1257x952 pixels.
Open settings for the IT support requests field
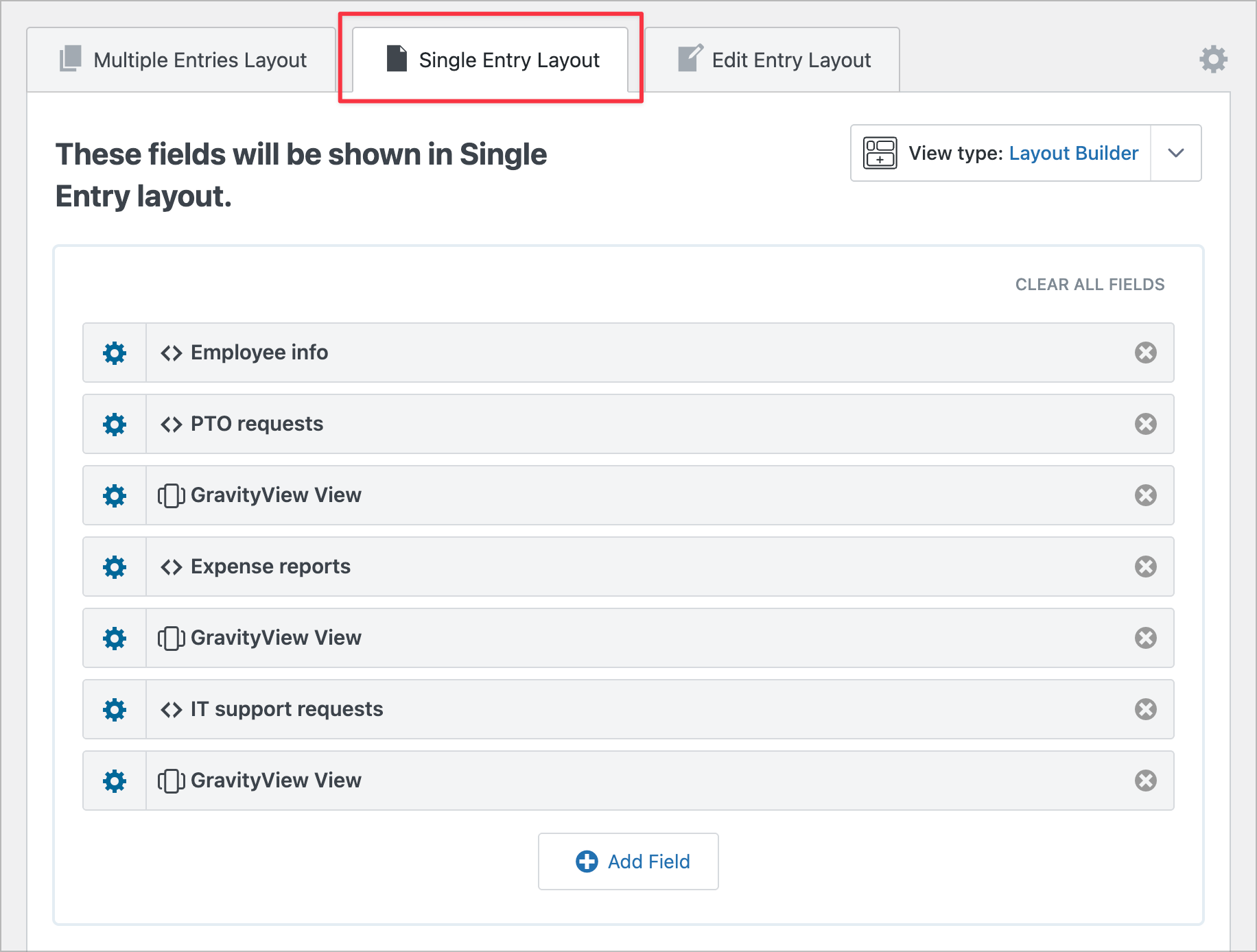(114, 709)
